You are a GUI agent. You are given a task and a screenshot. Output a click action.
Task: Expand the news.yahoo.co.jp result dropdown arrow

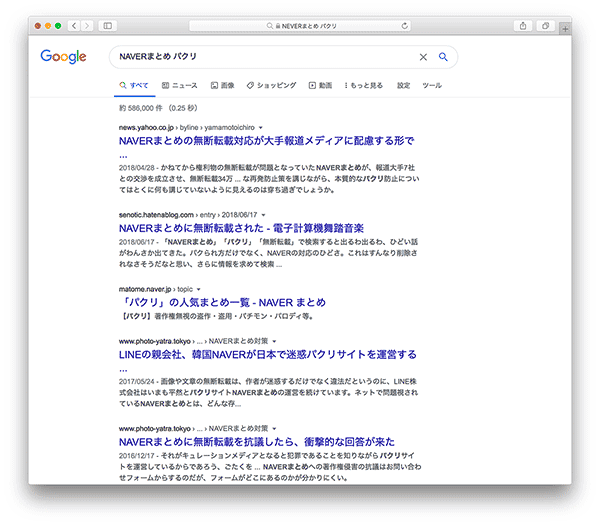click(261, 129)
